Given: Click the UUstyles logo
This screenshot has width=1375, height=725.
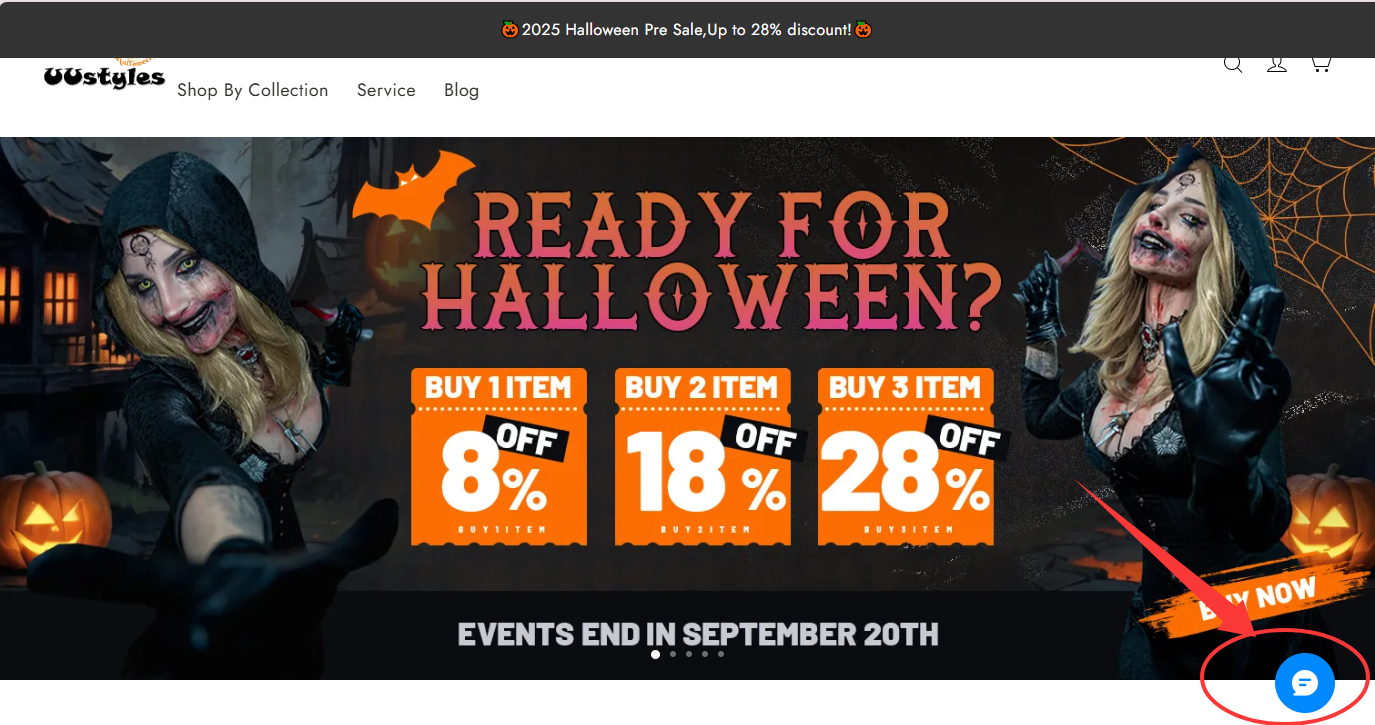Looking at the screenshot, I should coord(104,75).
